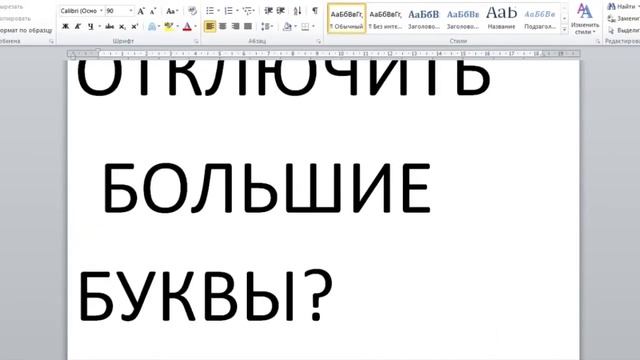Click the Выделить button
This screenshot has width=640, height=360.
pyautogui.click(x=623, y=31)
